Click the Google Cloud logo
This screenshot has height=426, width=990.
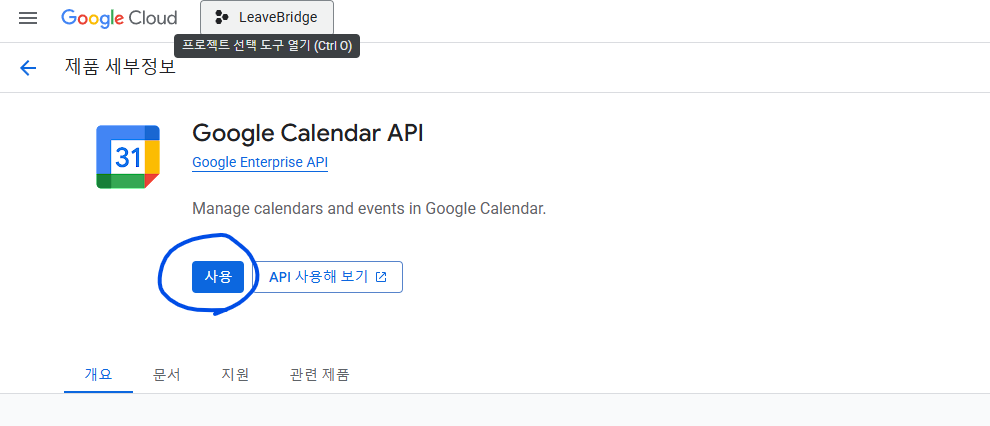pyautogui.click(x=119, y=18)
